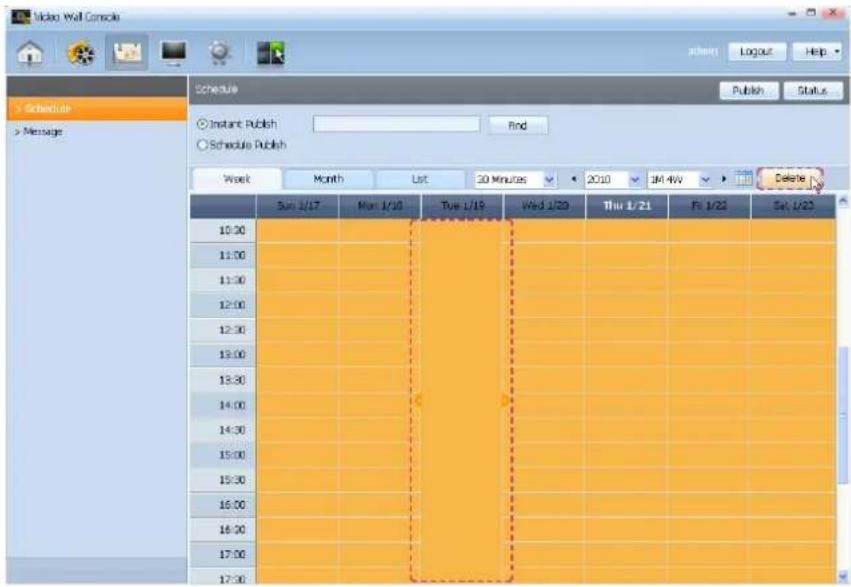Open the calendar picker icon
851x587 pixels.
click(743, 178)
